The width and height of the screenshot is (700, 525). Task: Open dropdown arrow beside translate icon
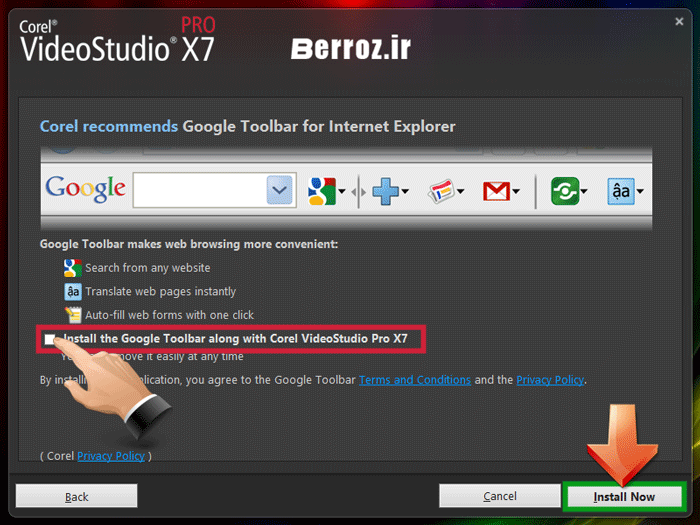coord(640,192)
